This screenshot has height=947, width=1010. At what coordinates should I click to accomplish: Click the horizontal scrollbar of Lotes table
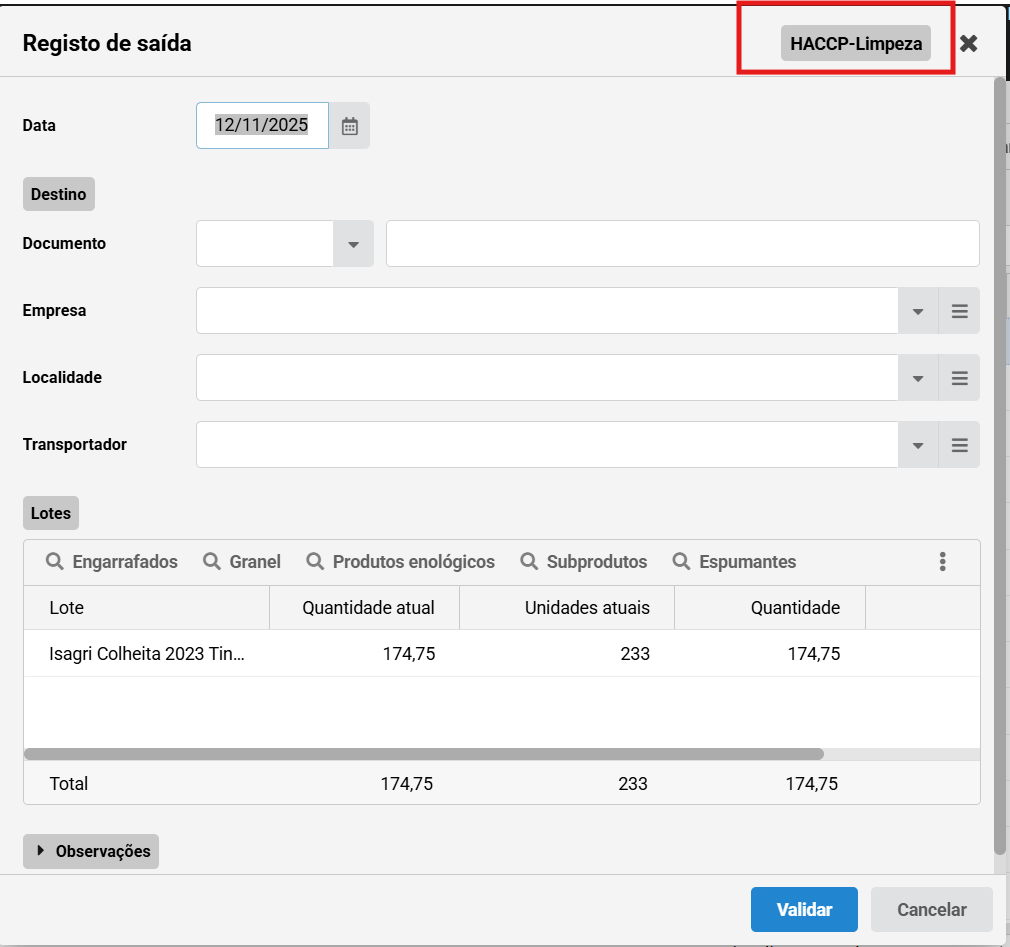pyautogui.click(x=424, y=754)
